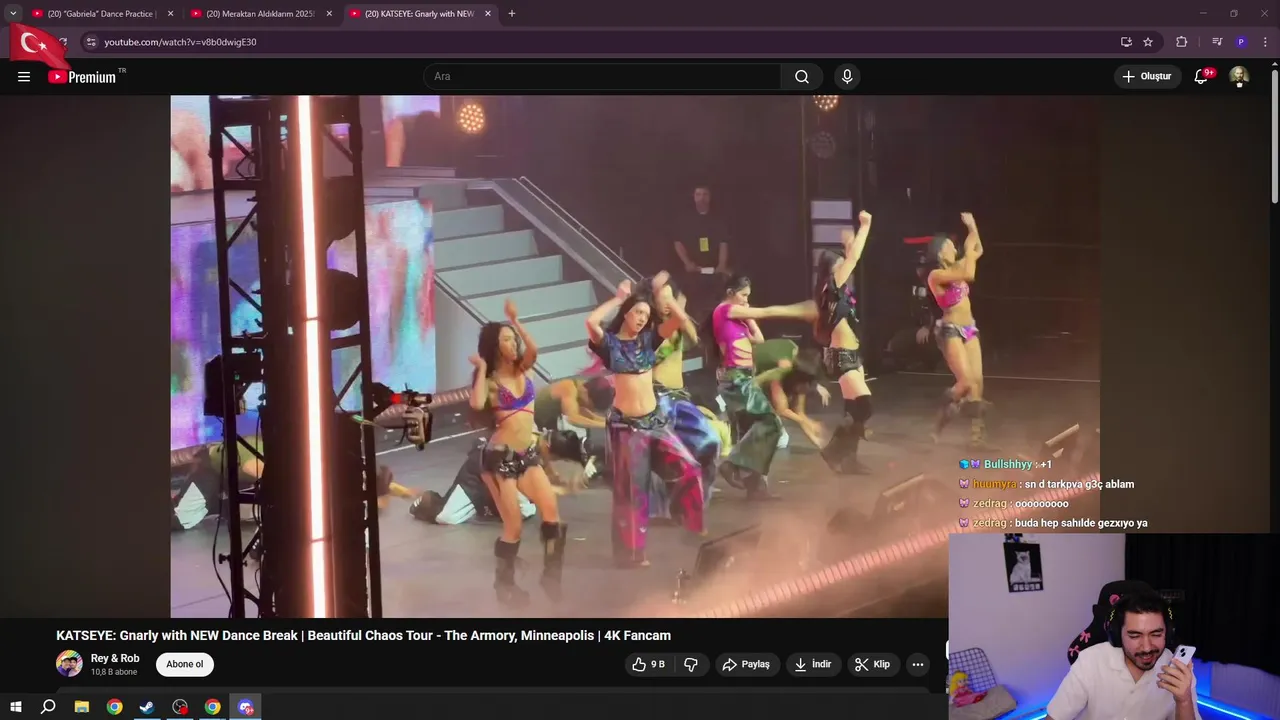The width and height of the screenshot is (1280, 720).
Task: Open the account avatar menu
Action: coord(1239,77)
